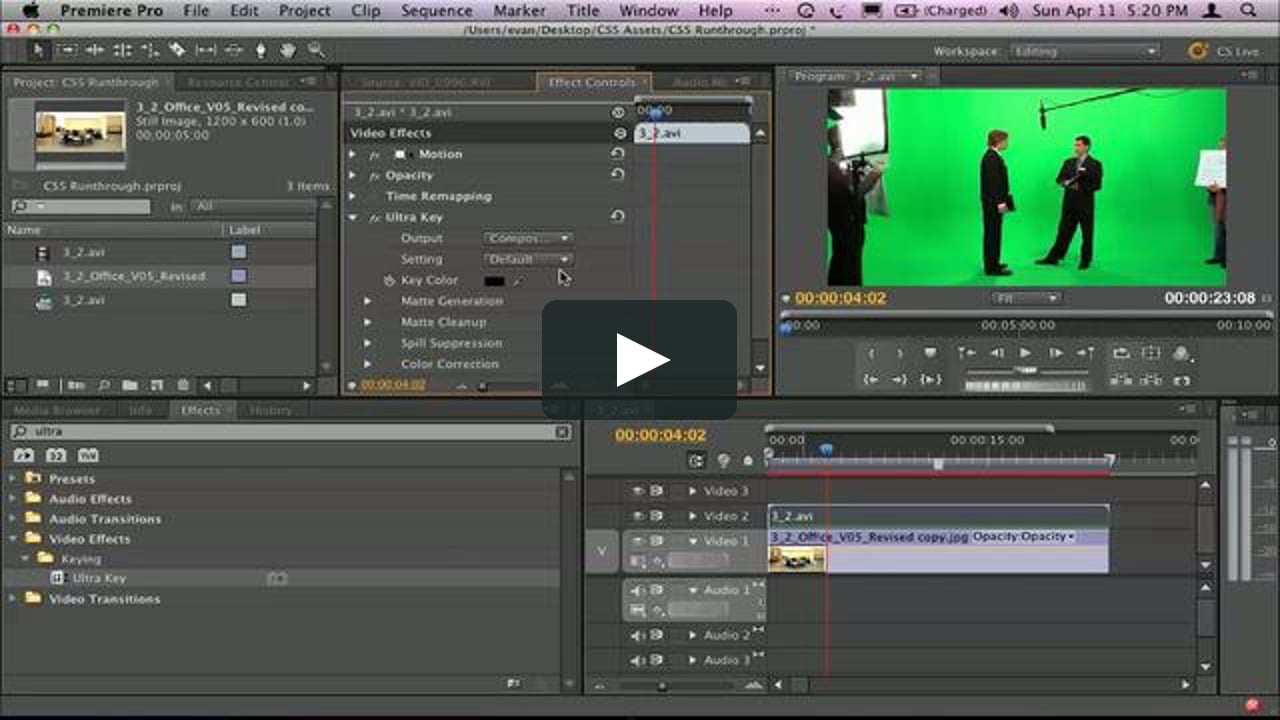Click the Set Encore chapter marker icon
1280x720 pixels.
pos(723,460)
